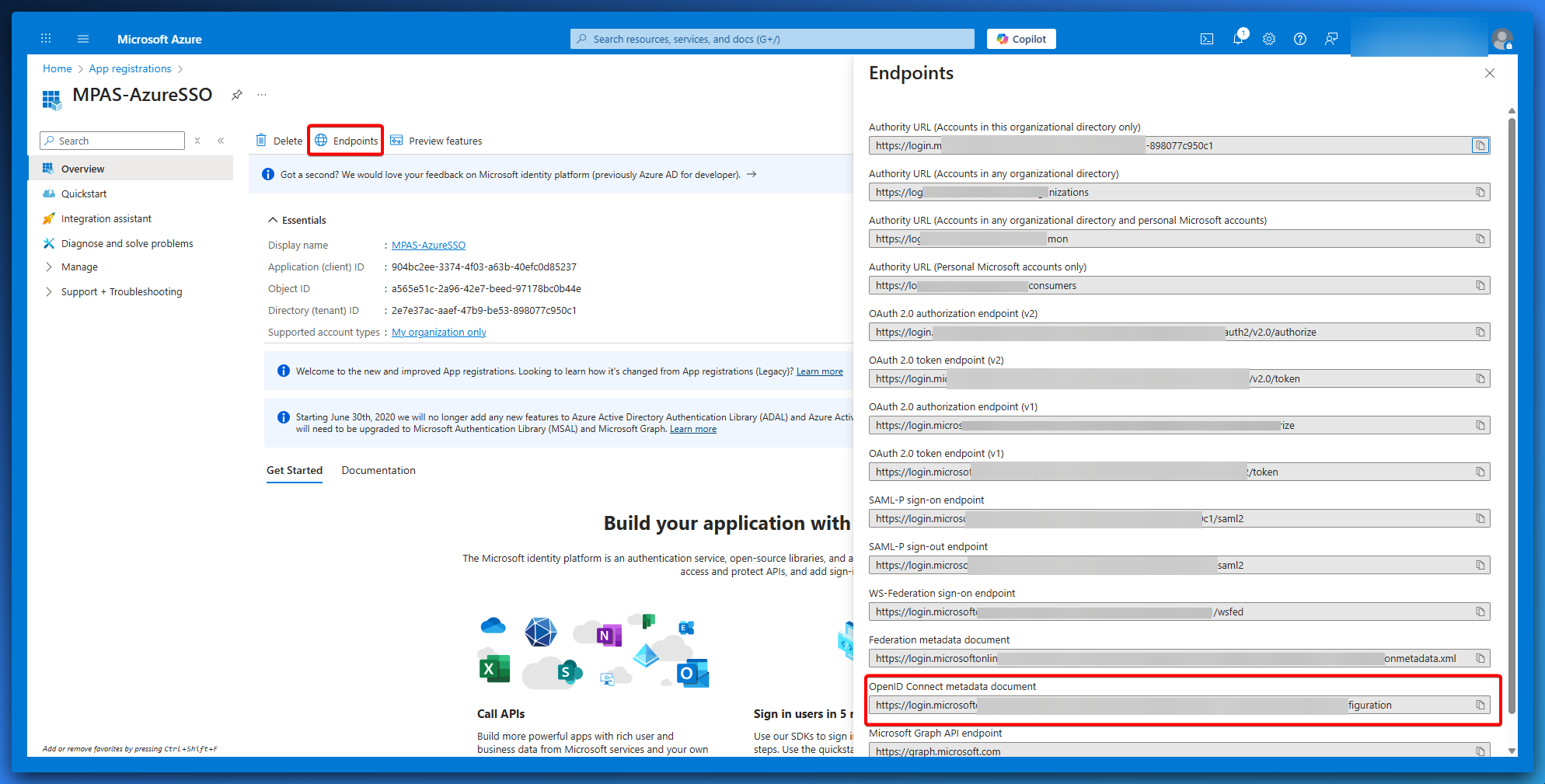Copy OAuth 2.0 authorization endpoint (v1)

(x=1480, y=425)
